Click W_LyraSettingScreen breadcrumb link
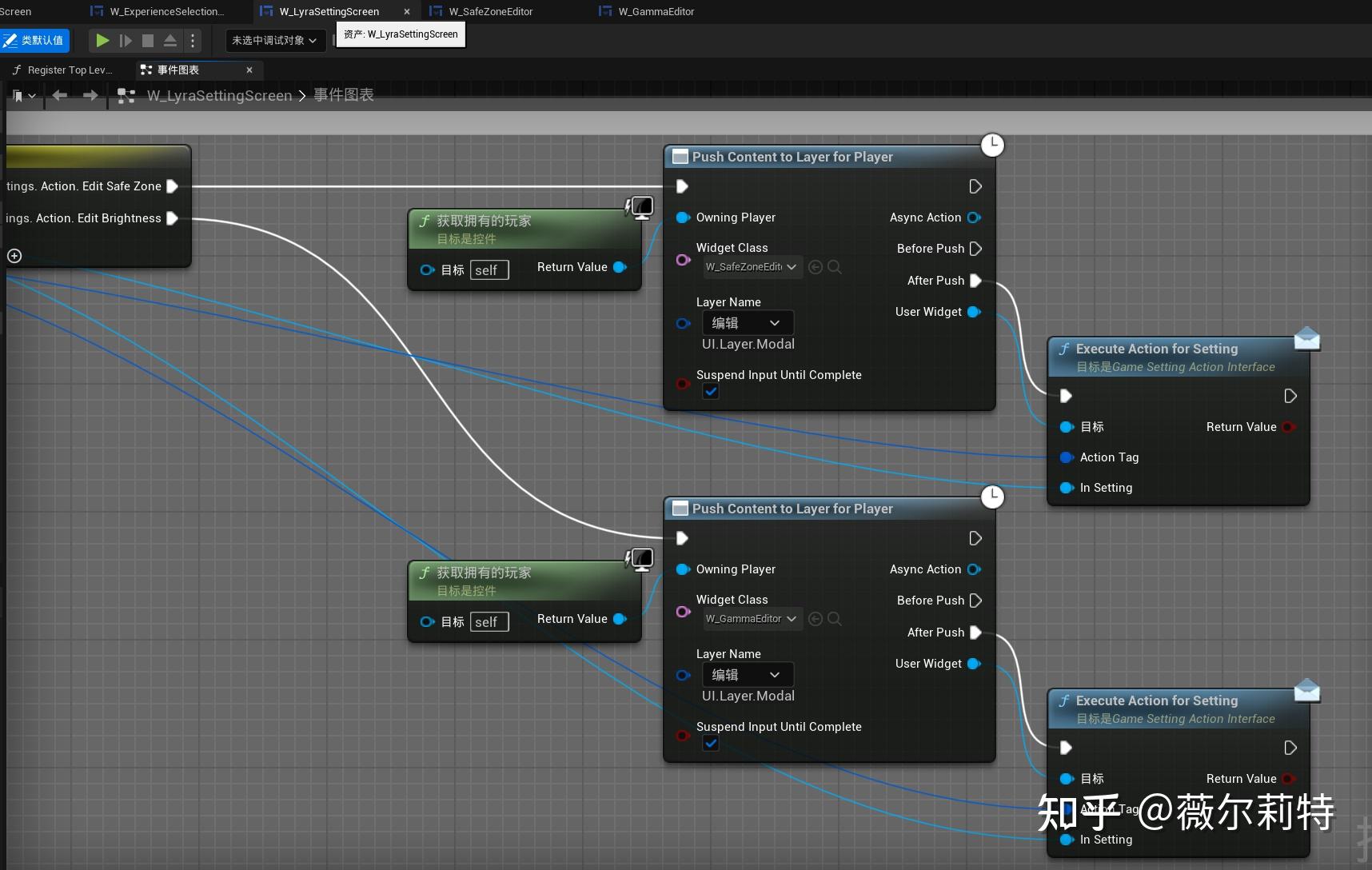1372x870 pixels. coord(219,95)
